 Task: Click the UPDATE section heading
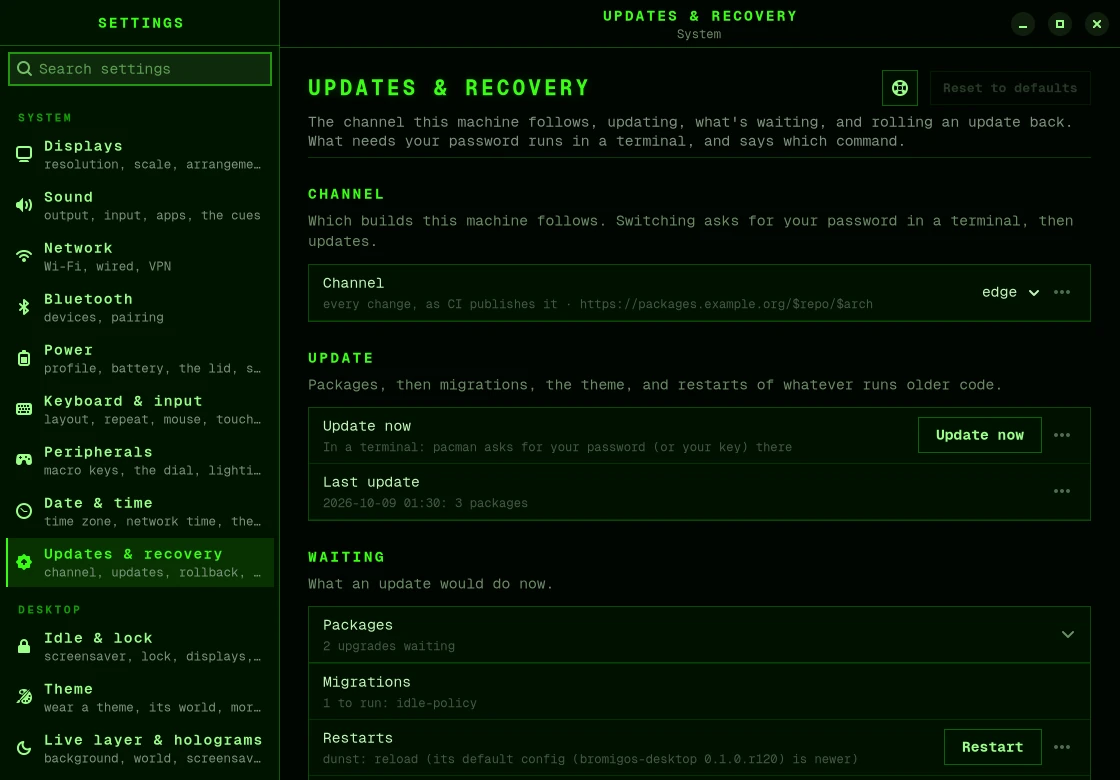[x=341, y=359]
